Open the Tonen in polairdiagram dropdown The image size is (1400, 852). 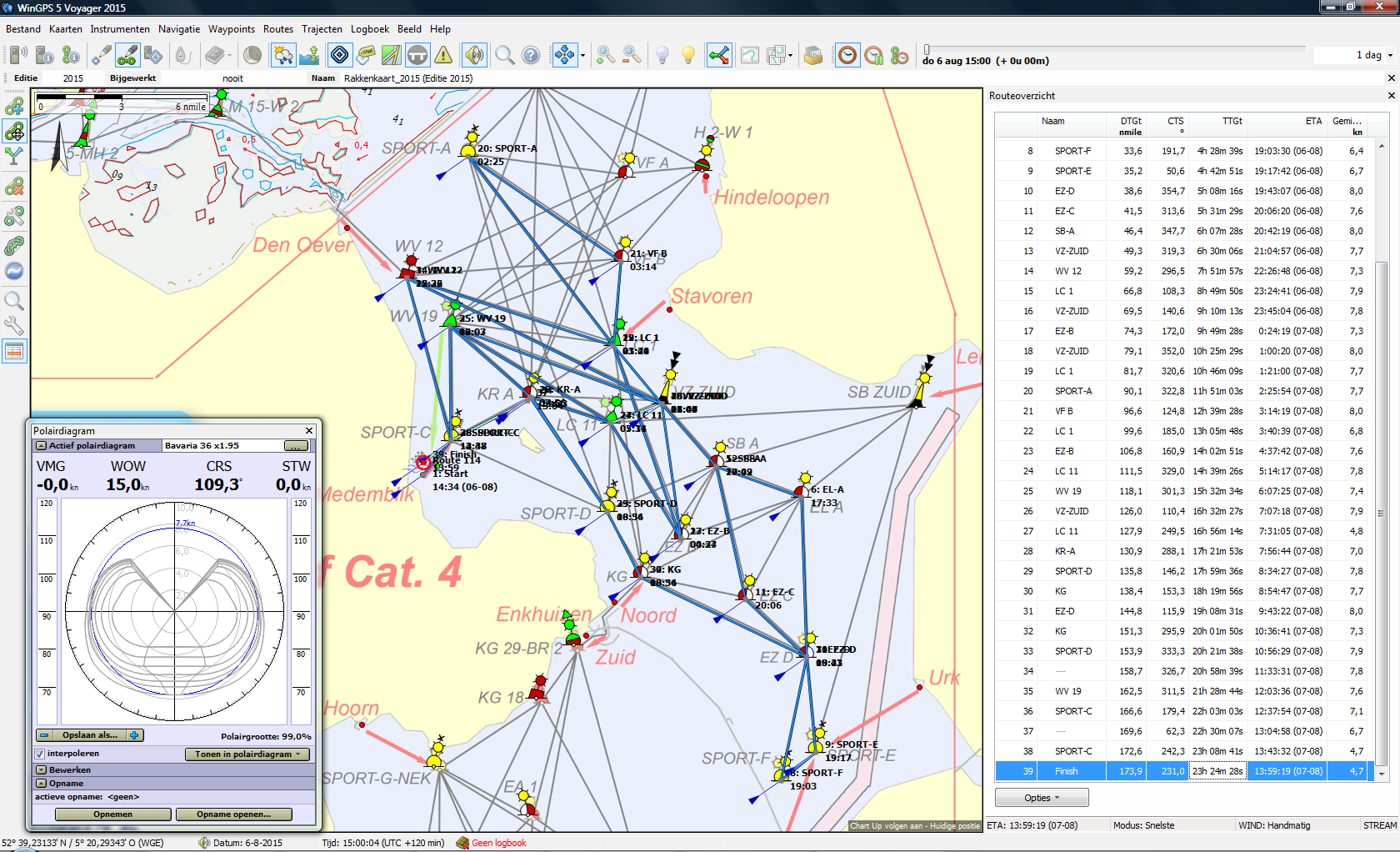pos(247,754)
